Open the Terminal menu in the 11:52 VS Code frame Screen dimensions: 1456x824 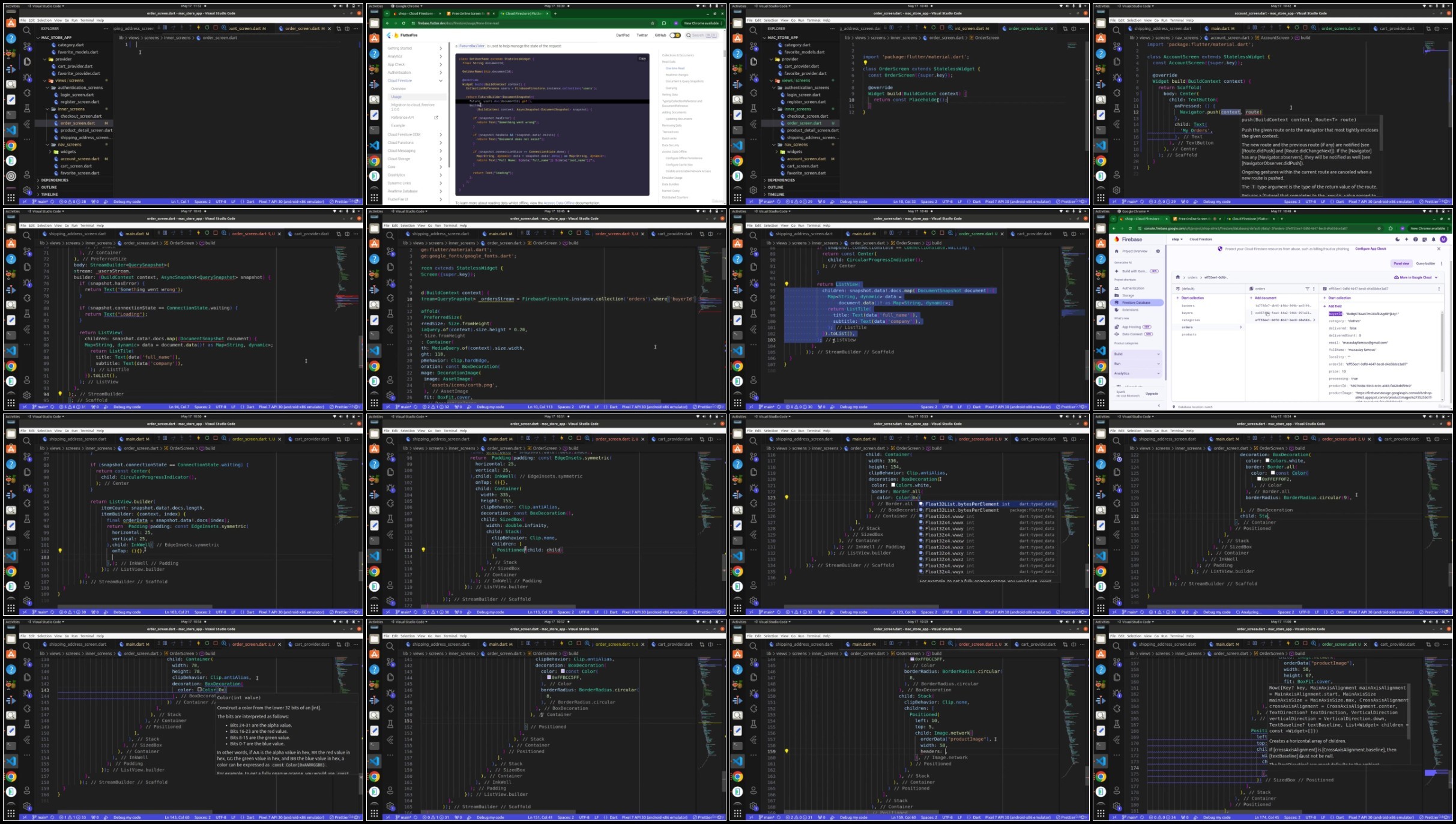pyautogui.click(x=87, y=20)
